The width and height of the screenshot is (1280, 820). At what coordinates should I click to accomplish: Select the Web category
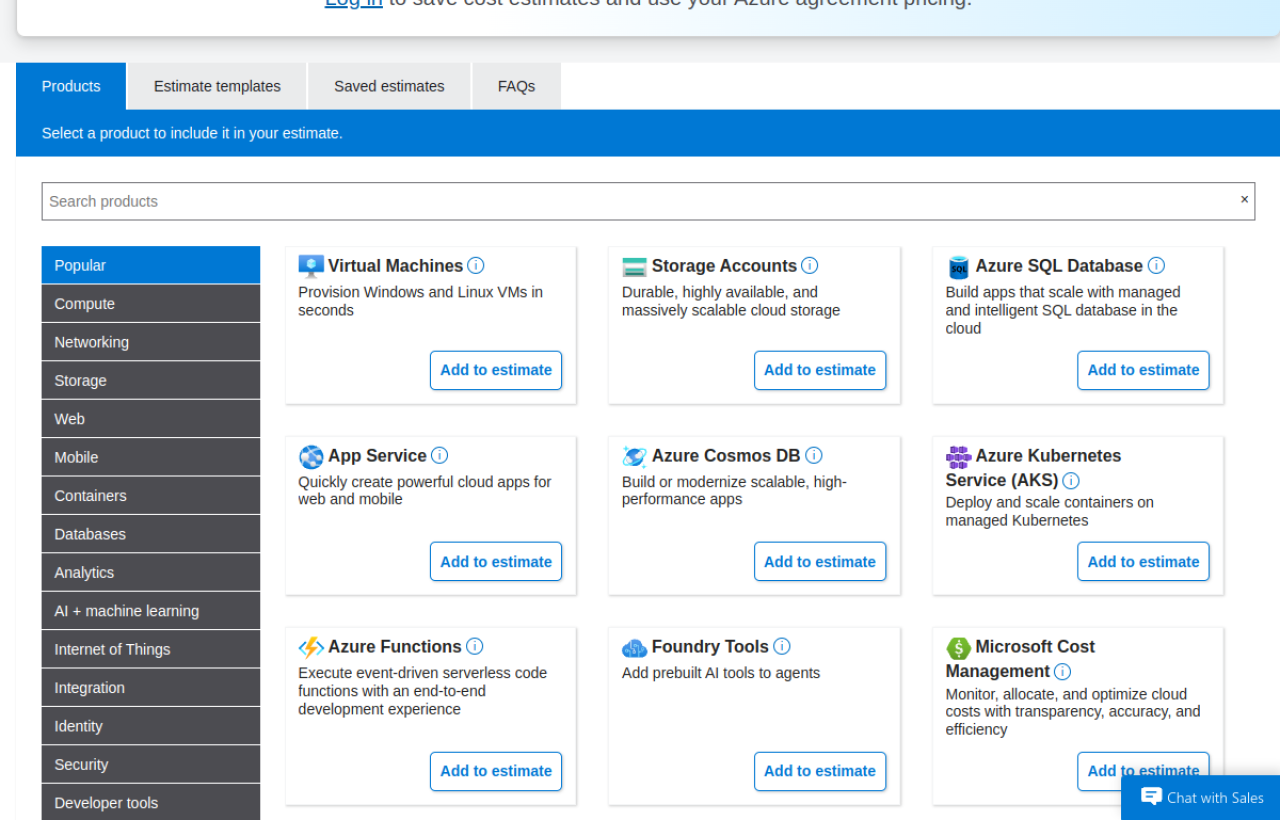tap(151, 419)
